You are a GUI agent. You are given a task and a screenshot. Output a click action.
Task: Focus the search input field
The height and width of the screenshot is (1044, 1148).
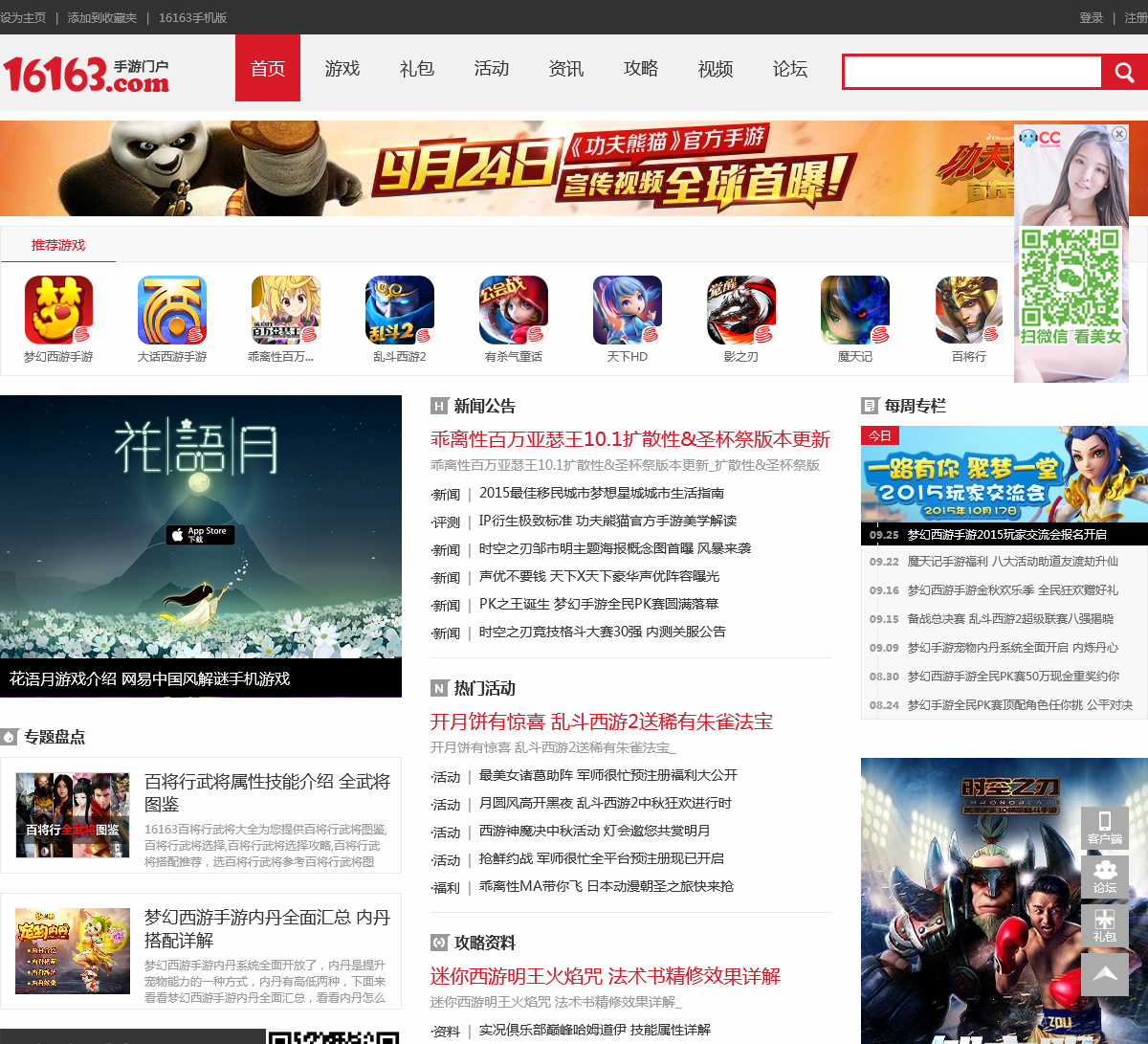(973, 72)
